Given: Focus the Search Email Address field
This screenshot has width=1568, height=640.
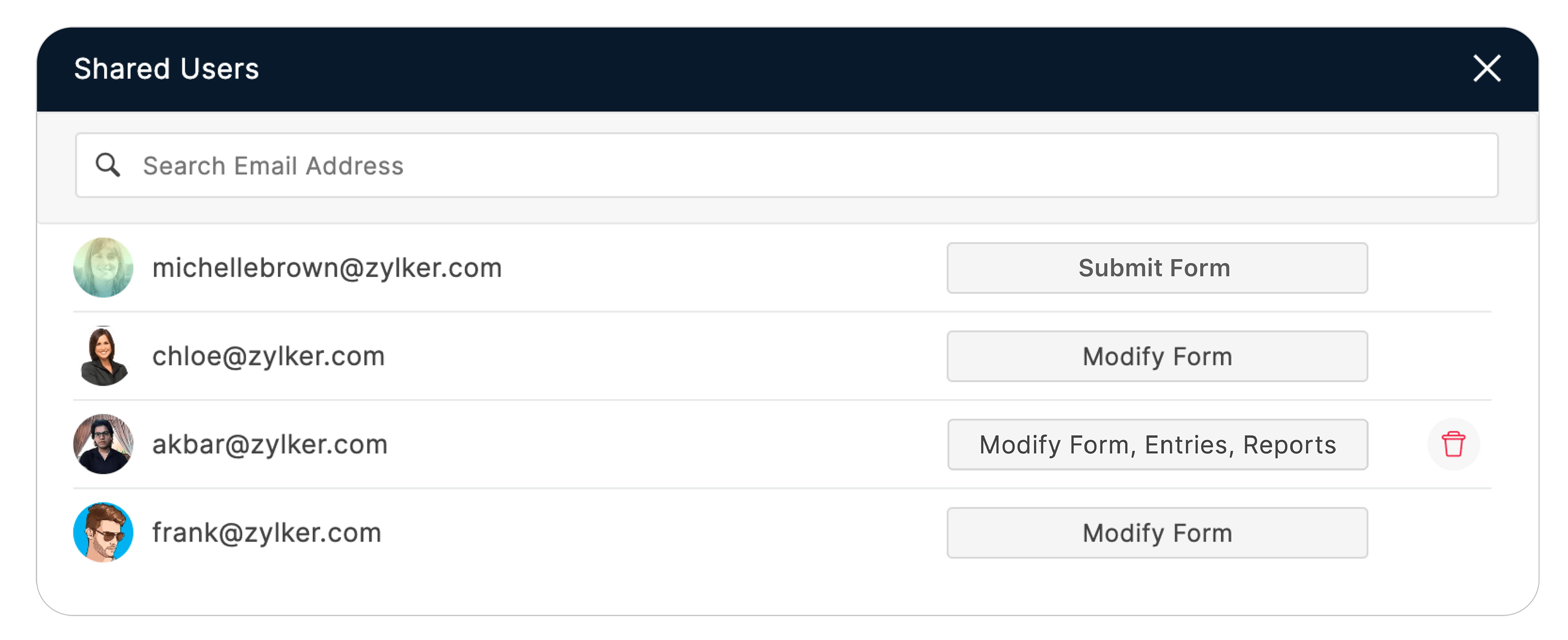Looking at the screenshot, I should [x=791, y=165].
